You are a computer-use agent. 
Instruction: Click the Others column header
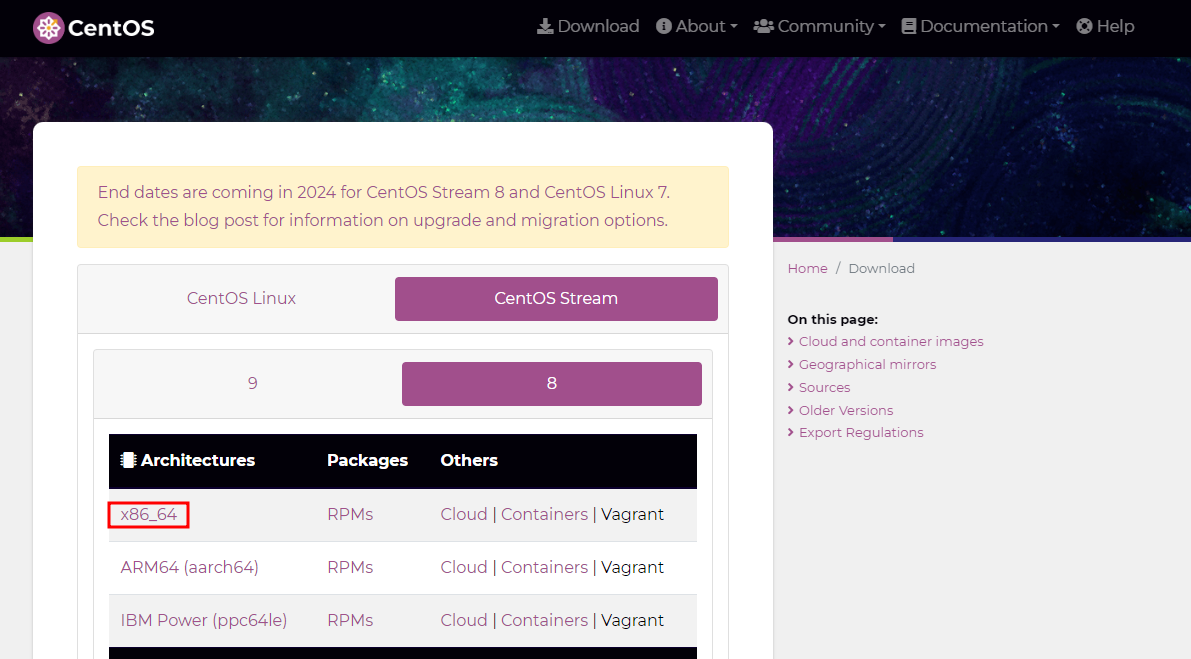469,460
